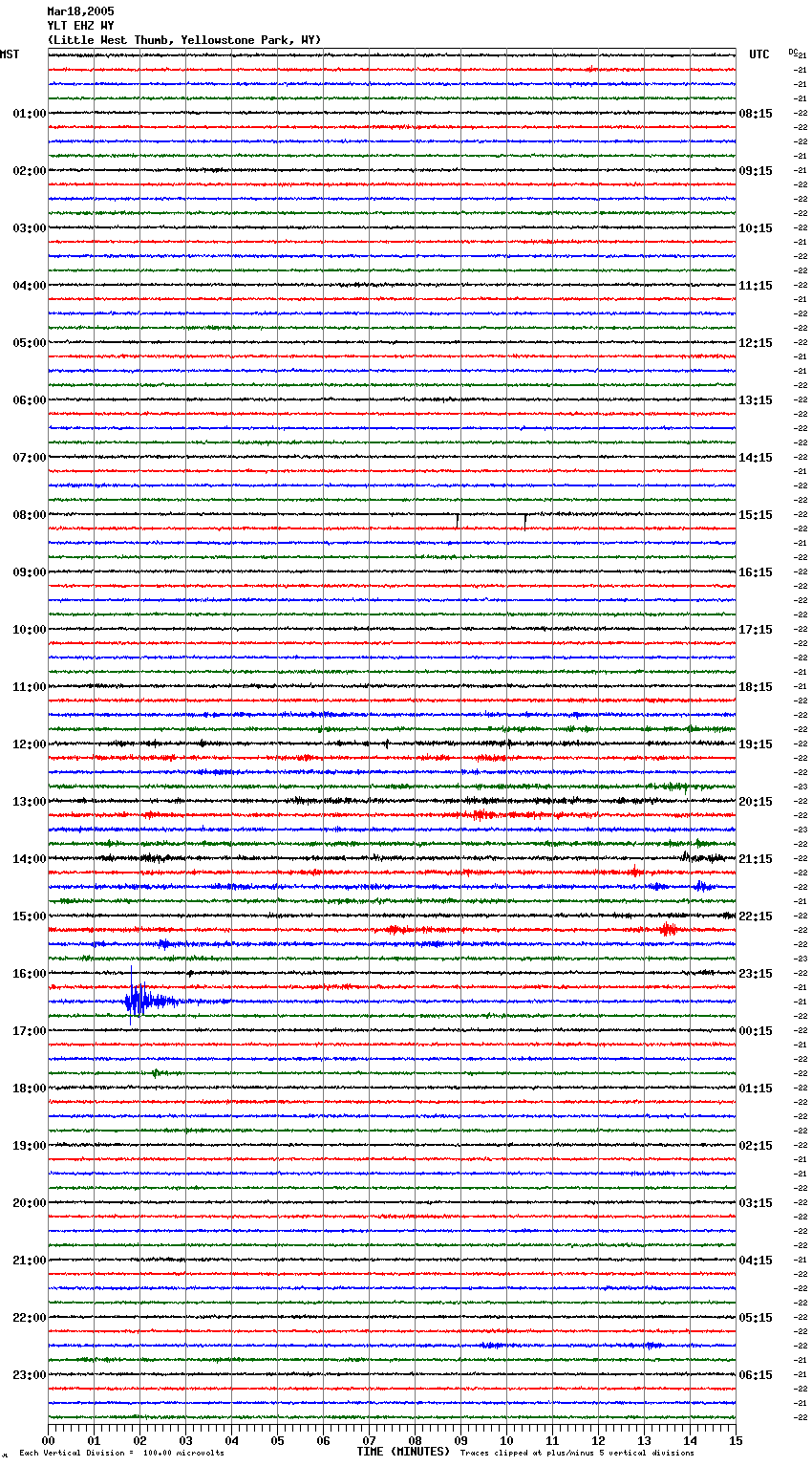Screen dimensions: 812x1466
Task: Click minute 05 on the bottom axis
Action: tap(277, 1440)
